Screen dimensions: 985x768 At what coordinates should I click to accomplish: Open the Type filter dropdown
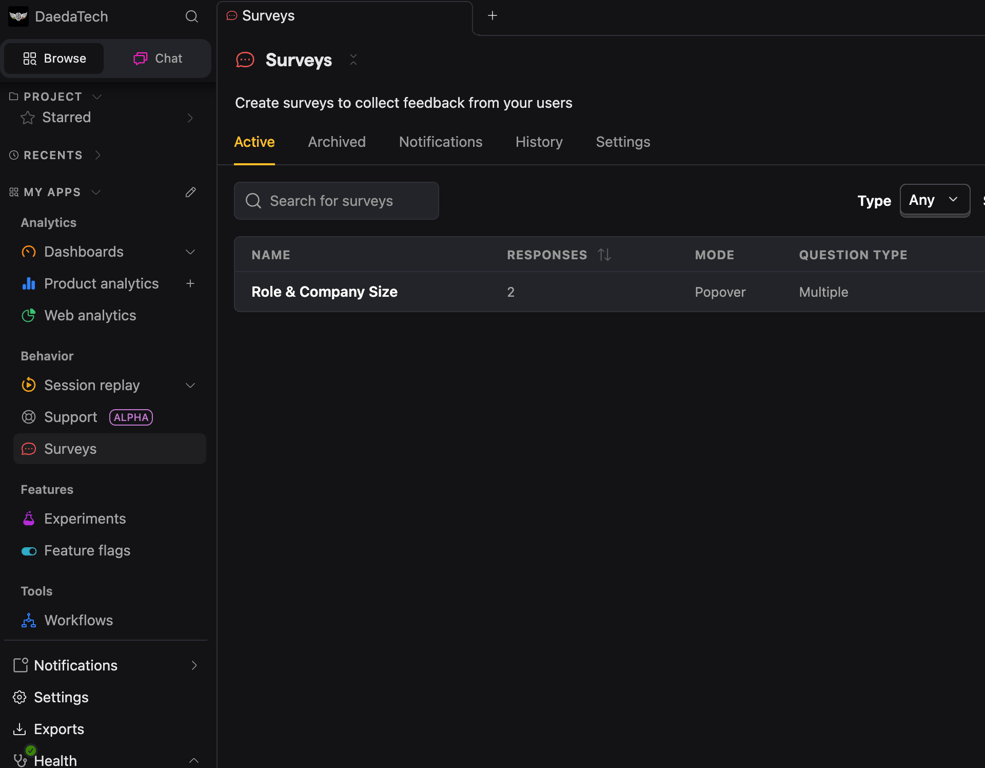[935, 200]
